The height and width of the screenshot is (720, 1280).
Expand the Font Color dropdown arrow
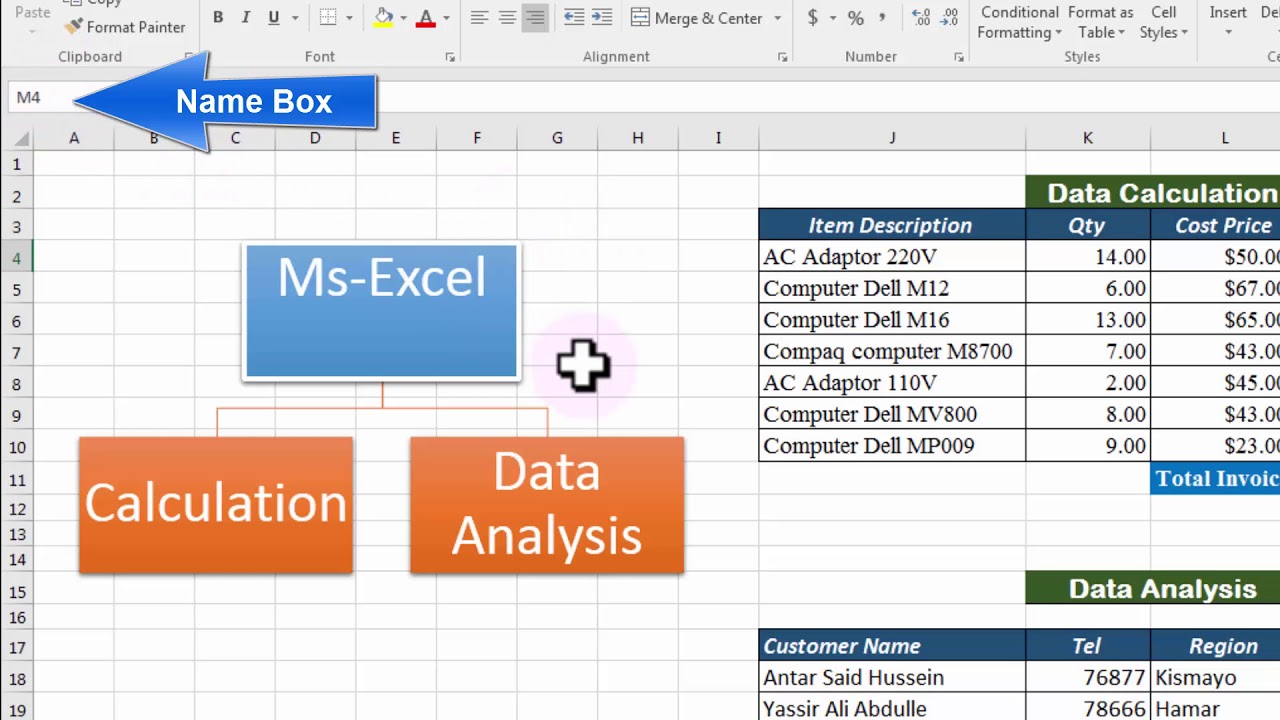446,18
